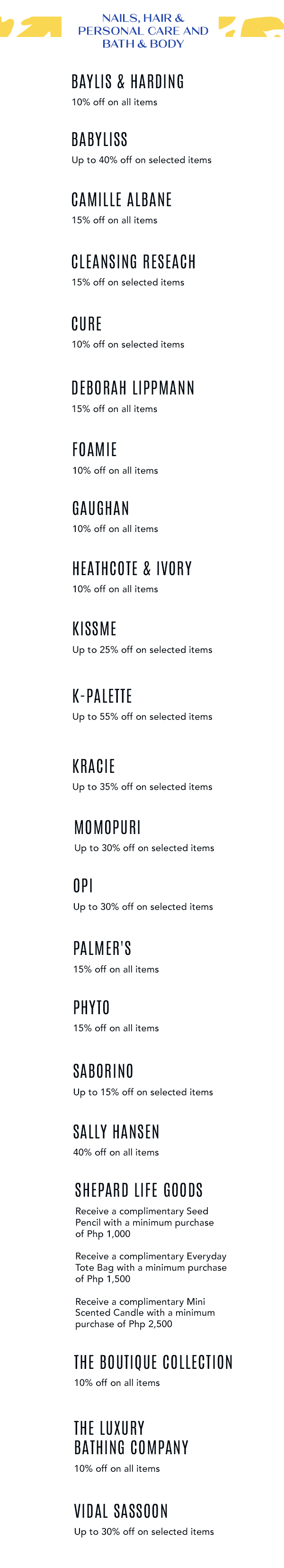This screenshot has width=284, height=1568.
Task: Click the Foamie brand name
Action: (95, 450)
